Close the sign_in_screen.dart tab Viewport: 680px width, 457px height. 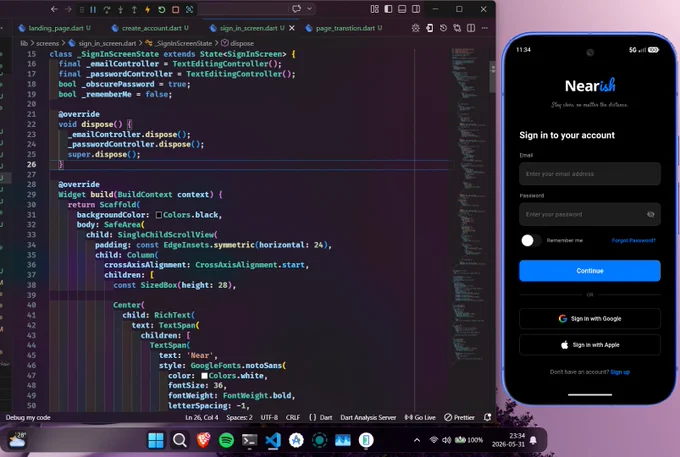(x=292, y=28)
